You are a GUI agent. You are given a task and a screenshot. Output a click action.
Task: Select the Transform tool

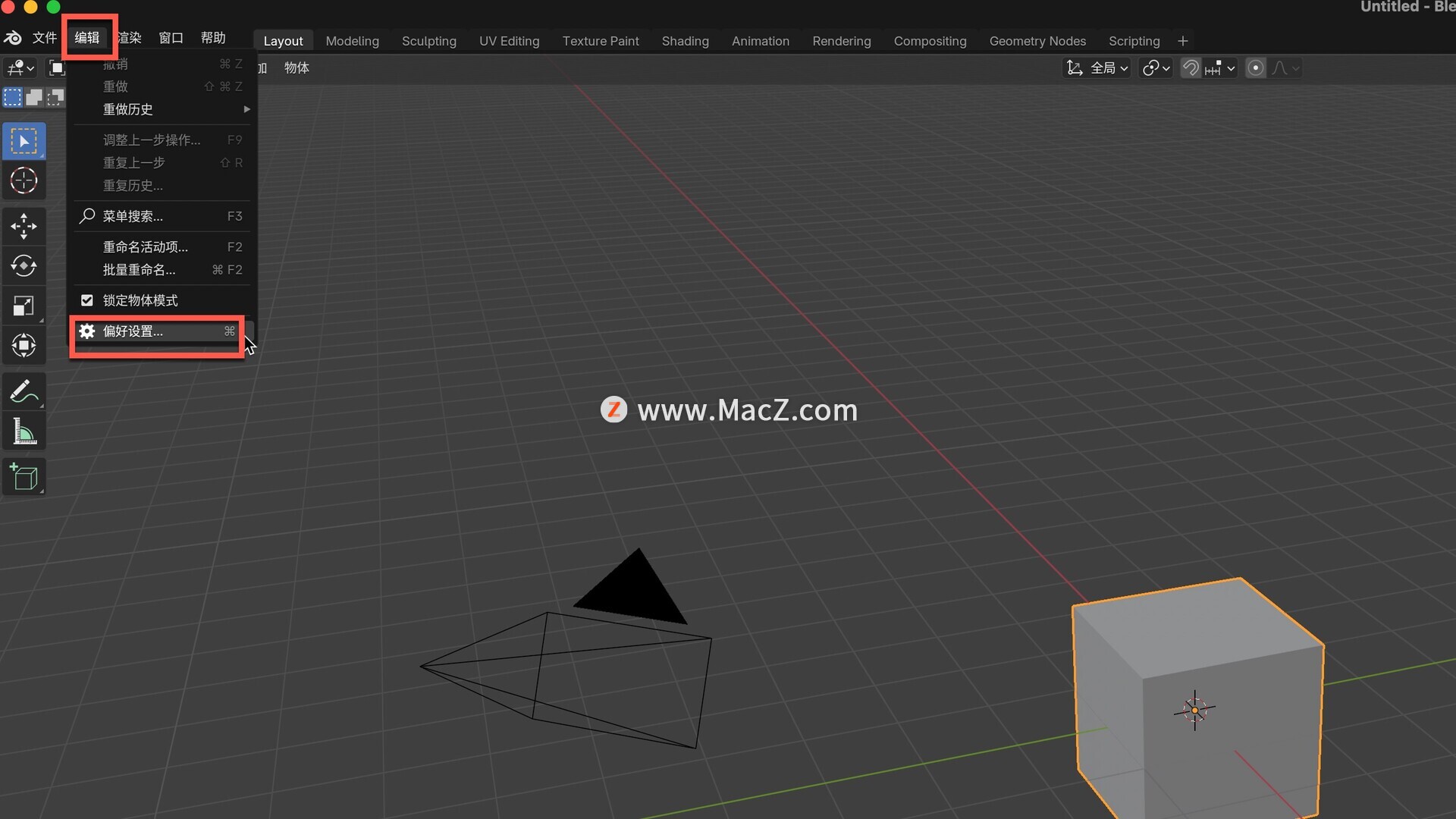(x=24, y=346)
